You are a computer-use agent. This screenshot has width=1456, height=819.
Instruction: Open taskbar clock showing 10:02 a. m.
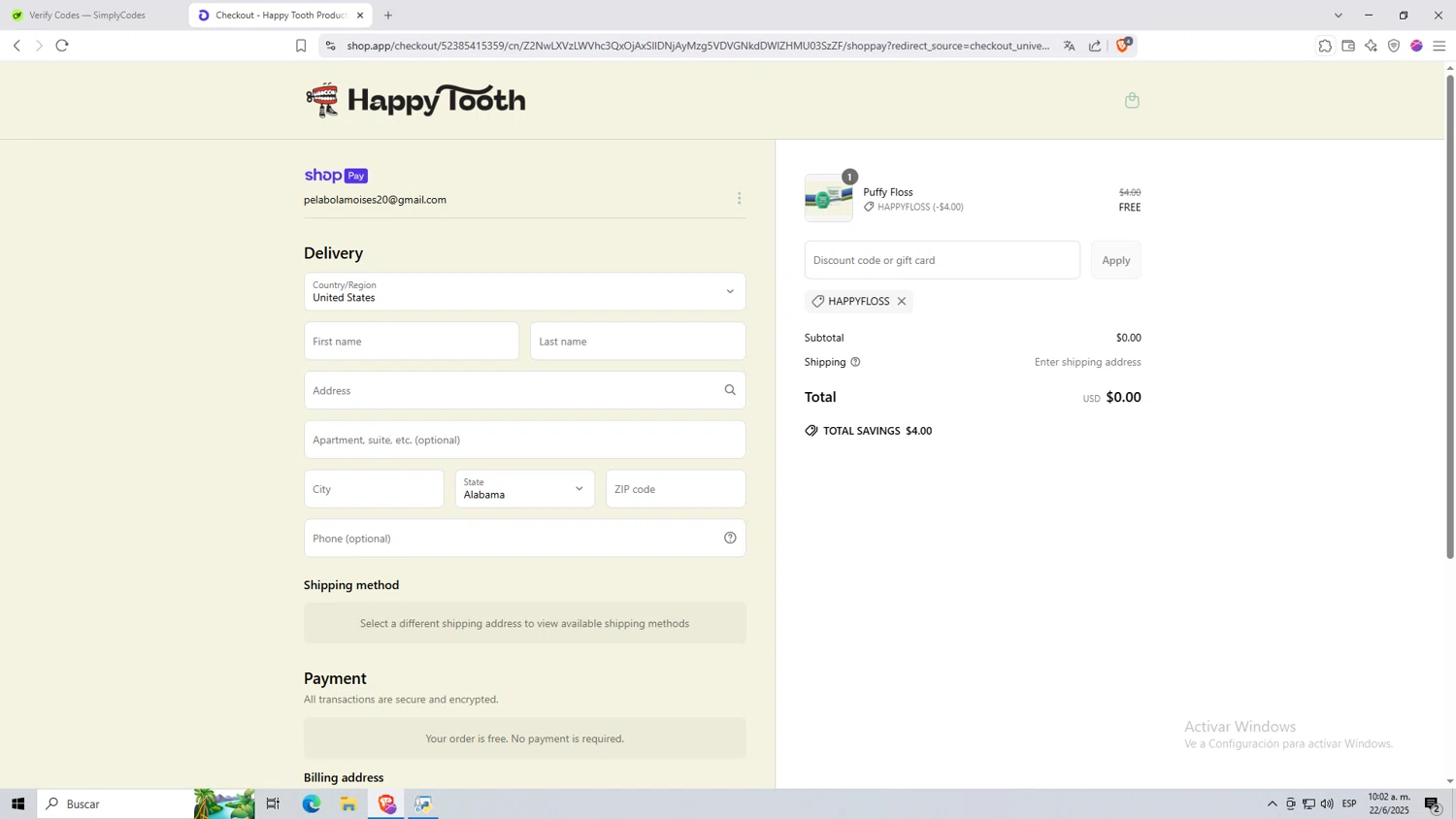pyautogui.click(x=1389, y=803)
